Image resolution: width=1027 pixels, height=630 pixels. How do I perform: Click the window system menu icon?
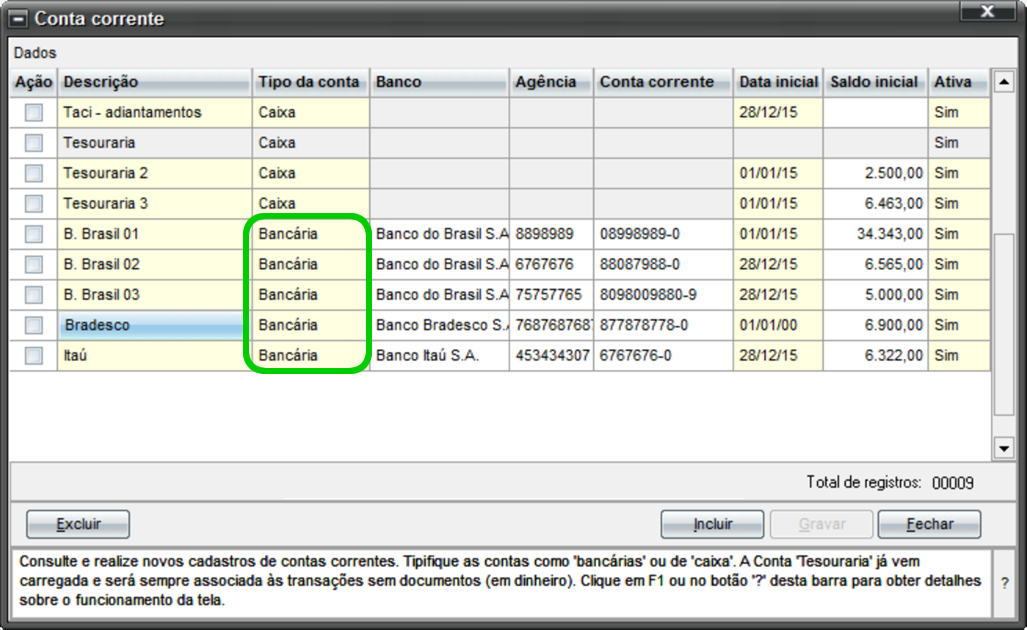pos(18,19)
